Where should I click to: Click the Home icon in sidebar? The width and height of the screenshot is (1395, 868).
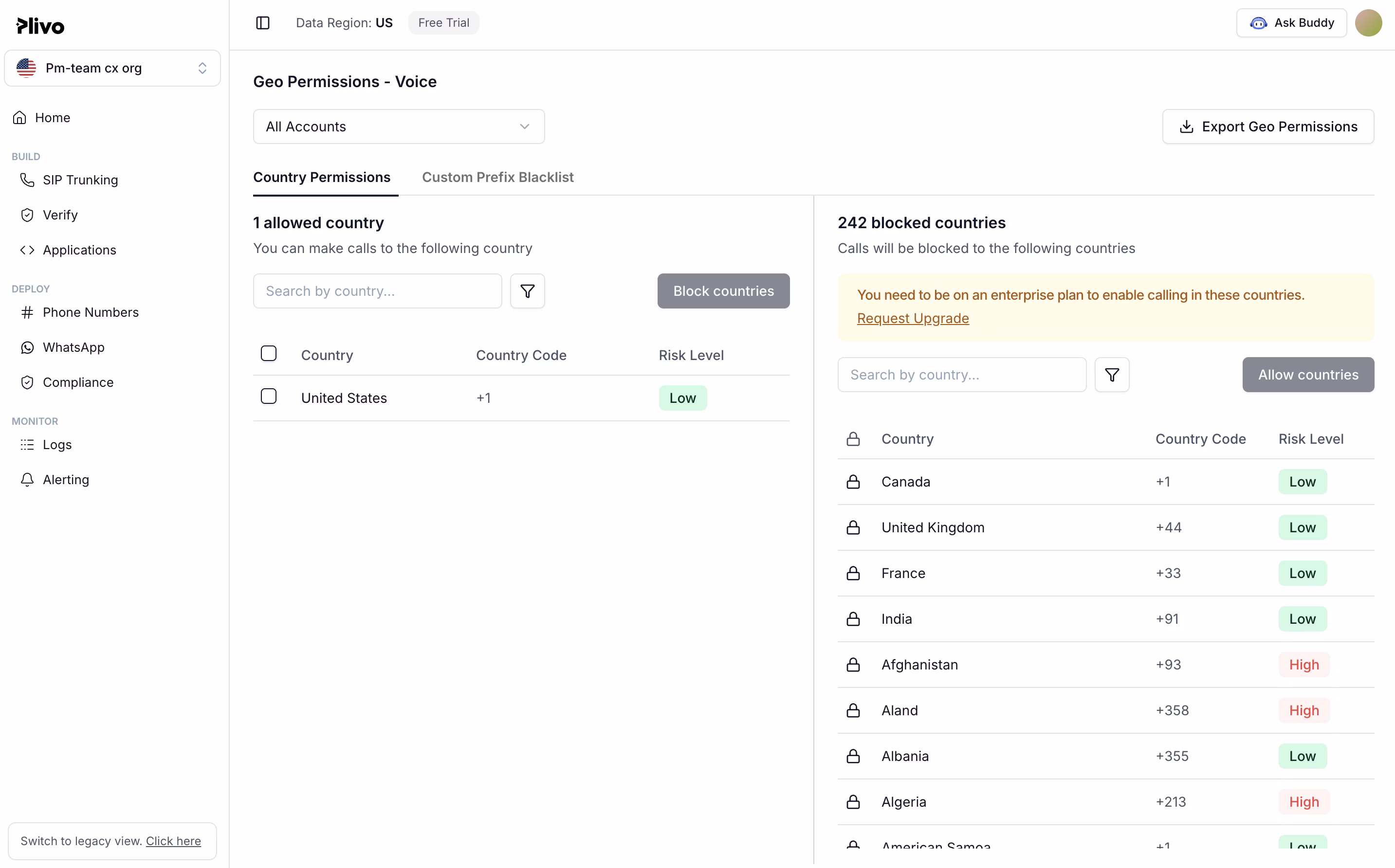pos(19,118)
